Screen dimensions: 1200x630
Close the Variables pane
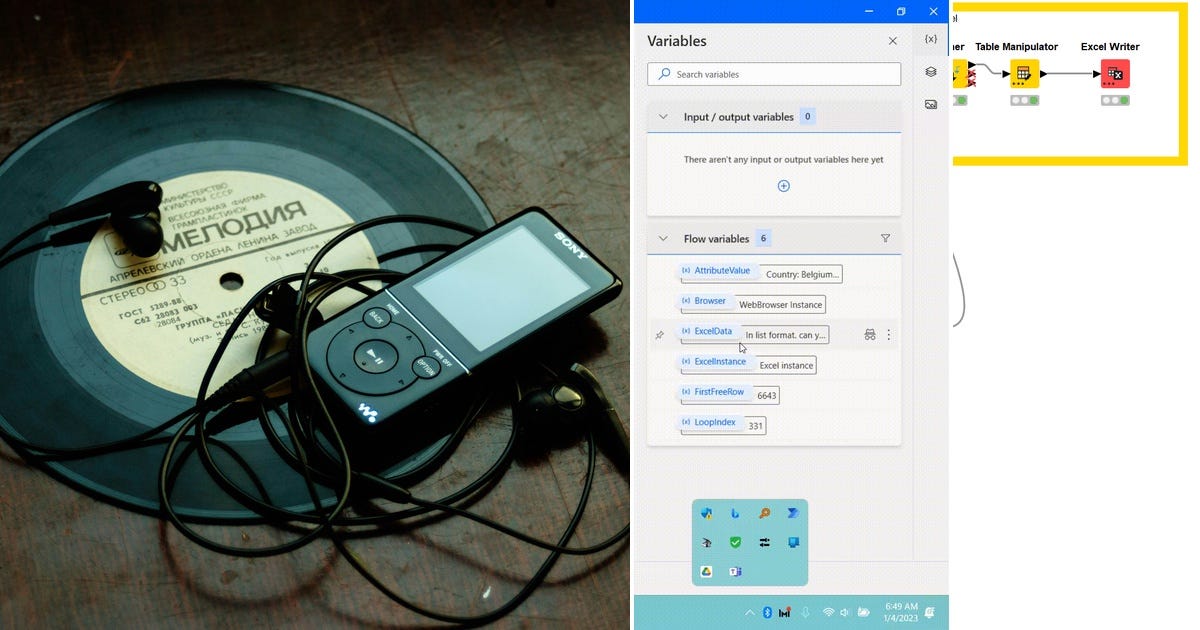point(892,41)
